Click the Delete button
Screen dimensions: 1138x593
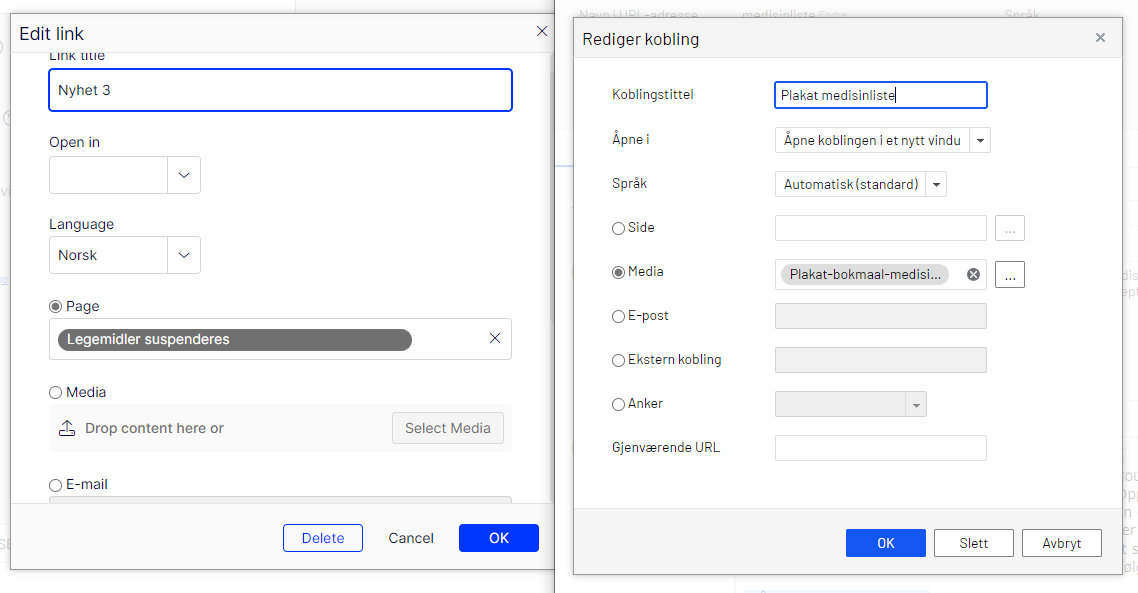coord(322,538)
